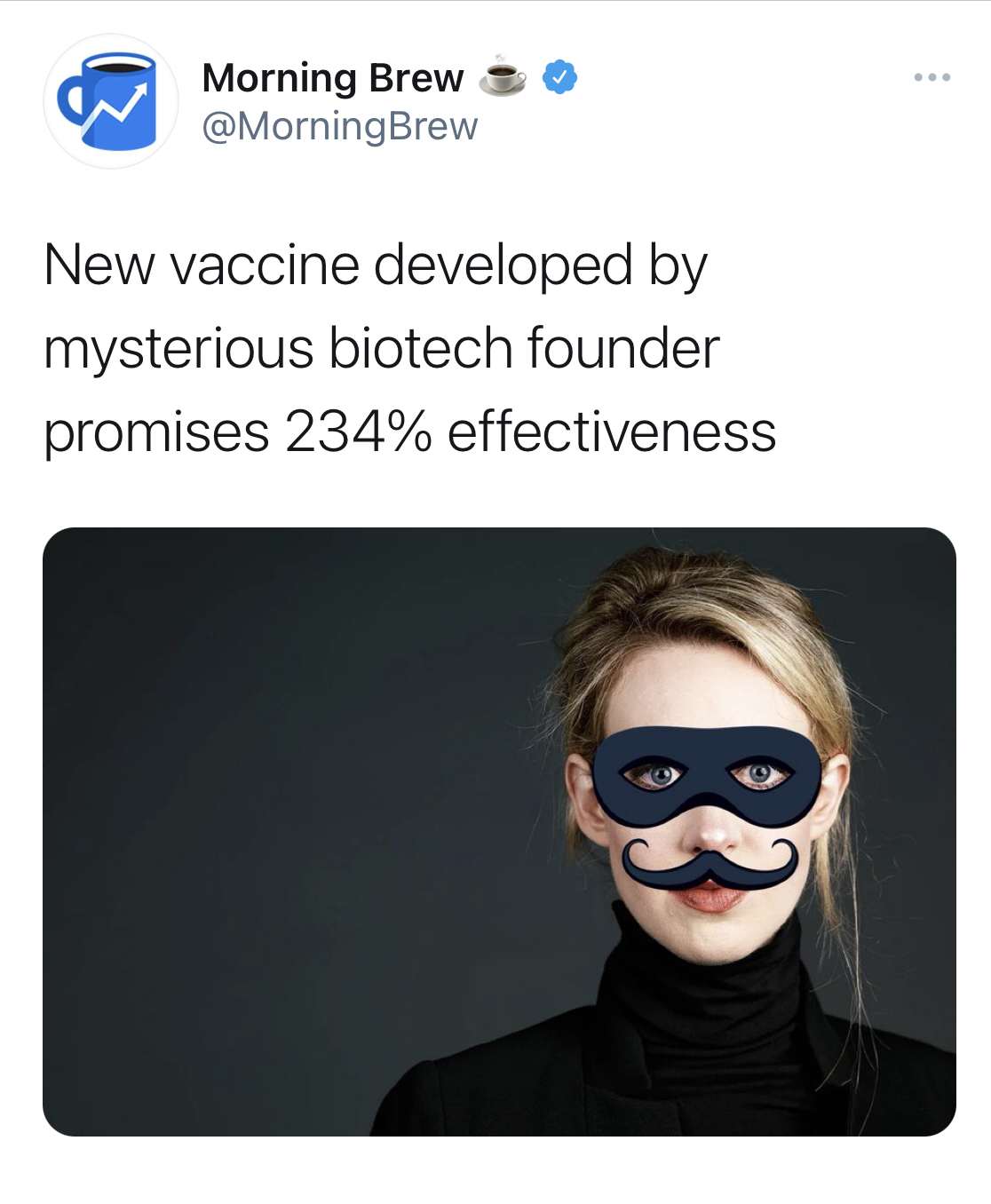The image size is (991, 1204).
Task: Click the tweet text about new vaccine
Action: [410, 348]
